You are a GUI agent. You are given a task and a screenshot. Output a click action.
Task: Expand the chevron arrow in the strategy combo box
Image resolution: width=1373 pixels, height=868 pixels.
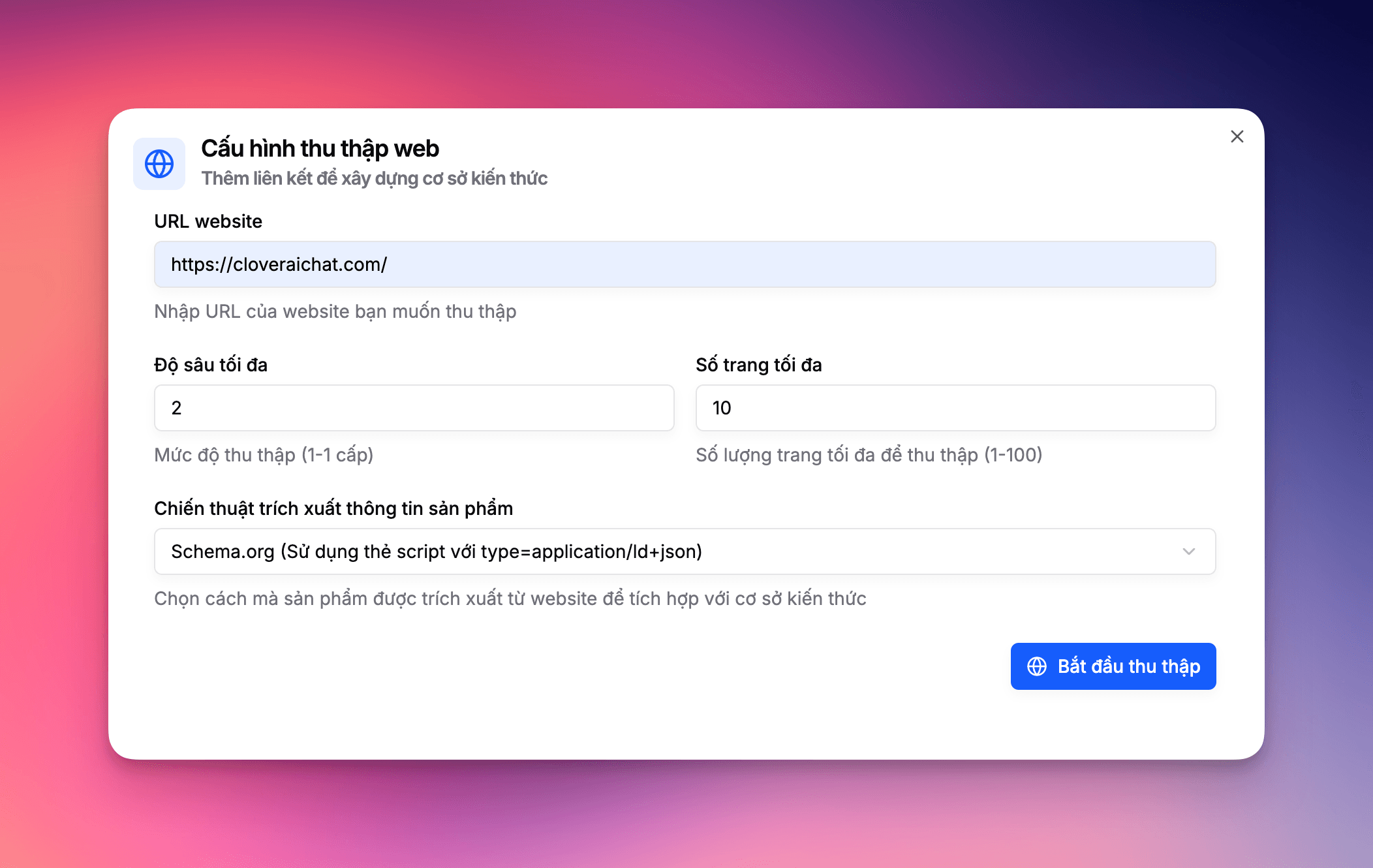tap(1188, 551)
